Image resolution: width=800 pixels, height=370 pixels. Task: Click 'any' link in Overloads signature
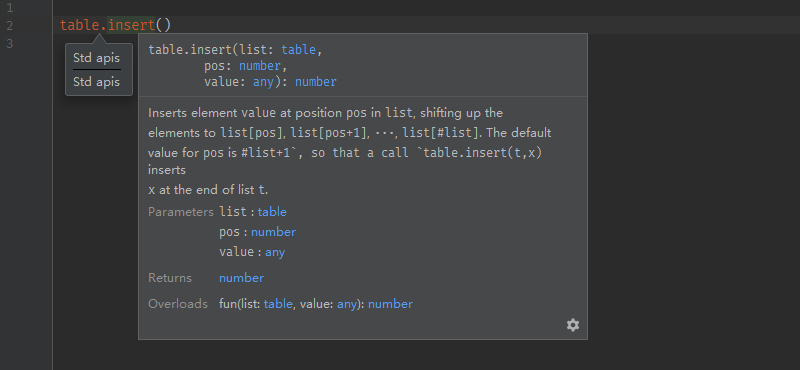[346, 304]
